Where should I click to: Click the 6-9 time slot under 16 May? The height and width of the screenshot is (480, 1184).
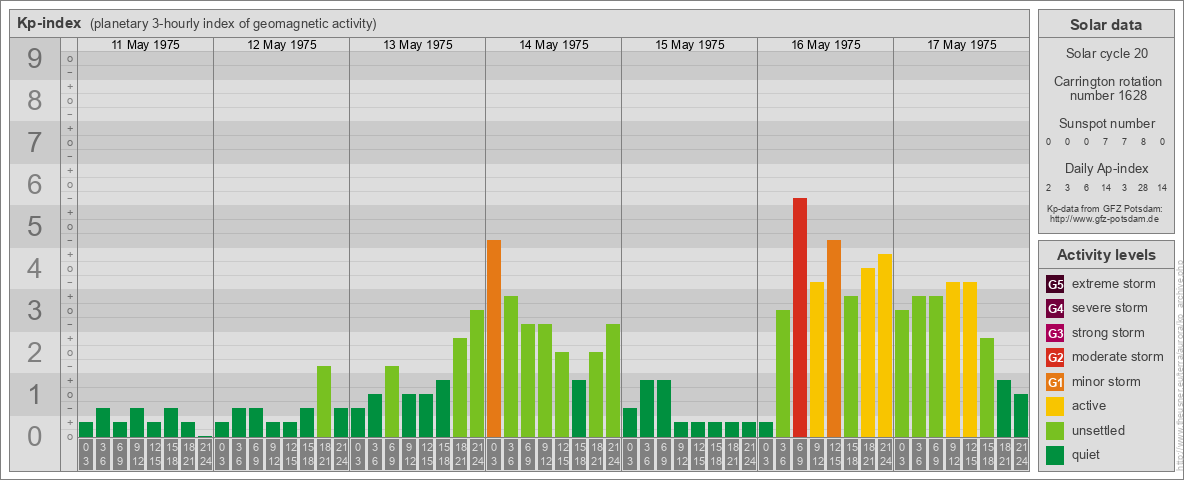800,454
